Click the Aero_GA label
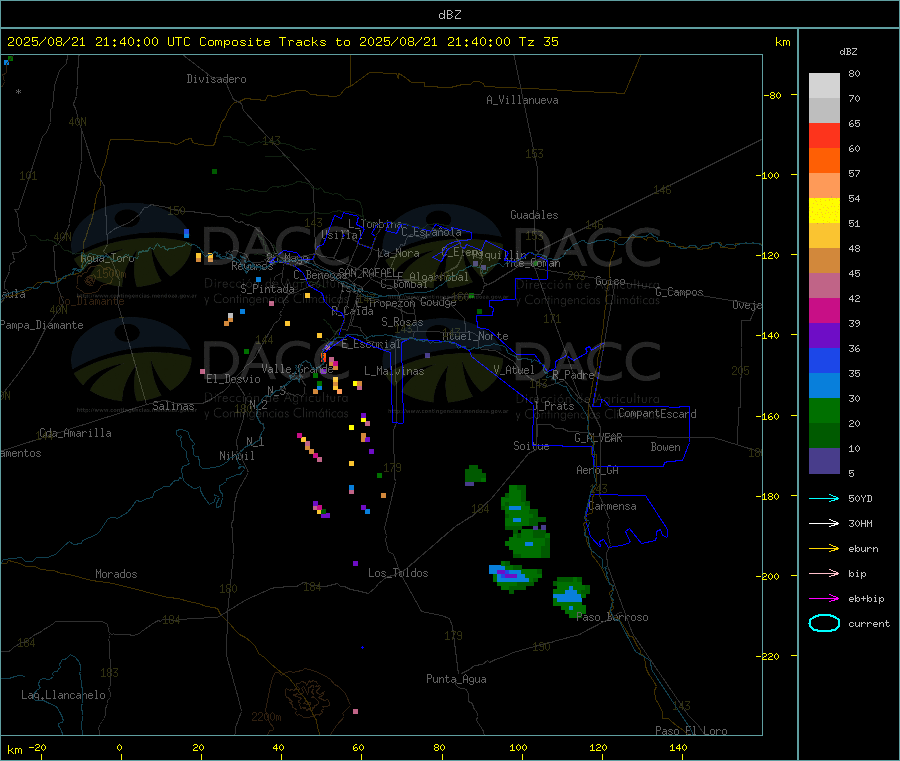Screen dimensions: 900x761 pyautogui.click(x=597, y=470)
